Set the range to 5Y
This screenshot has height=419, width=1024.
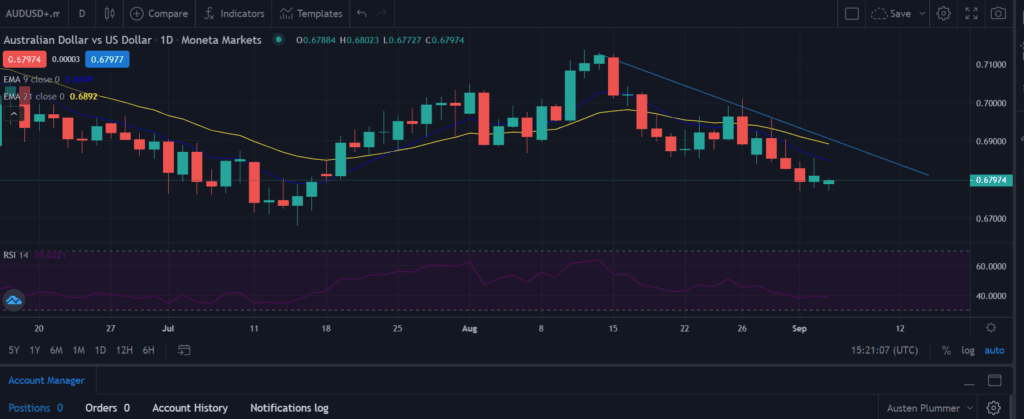[x=14, y=350]
